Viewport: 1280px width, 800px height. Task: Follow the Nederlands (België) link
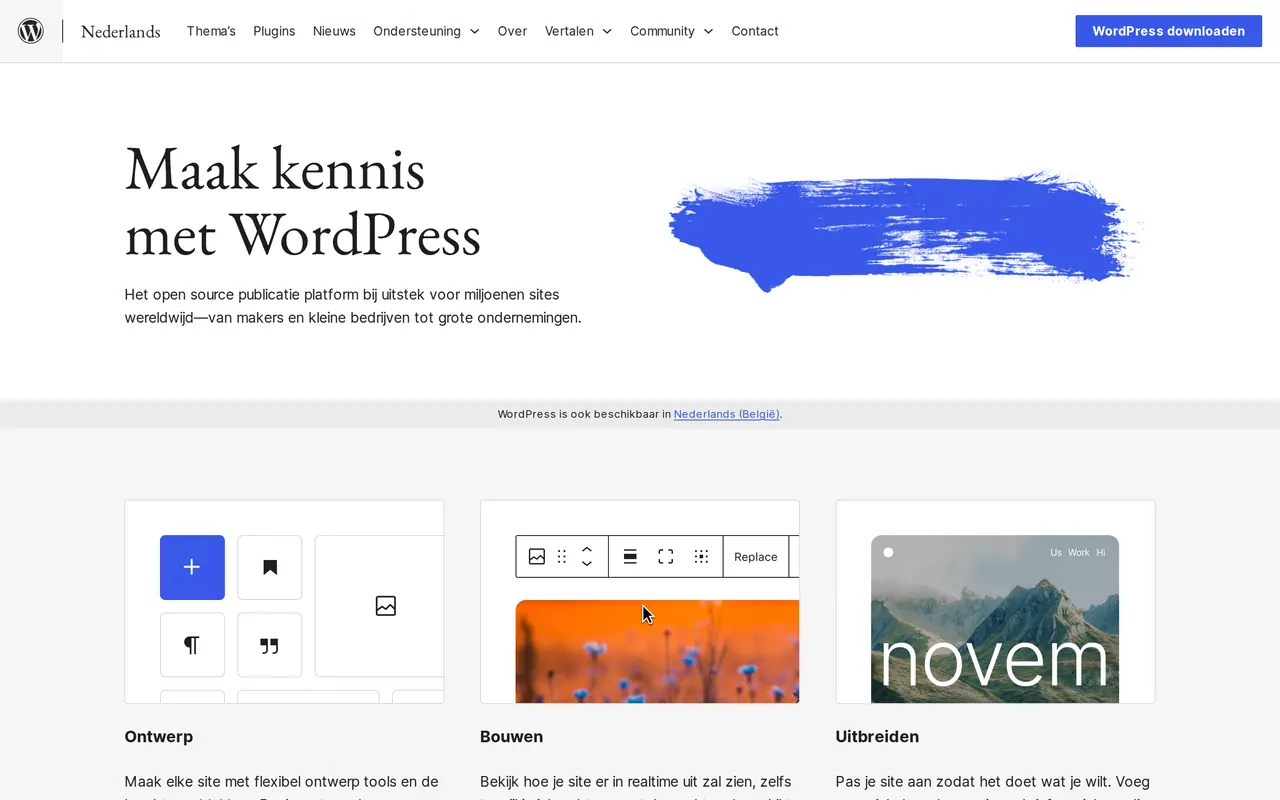click(x=727, y=414)
